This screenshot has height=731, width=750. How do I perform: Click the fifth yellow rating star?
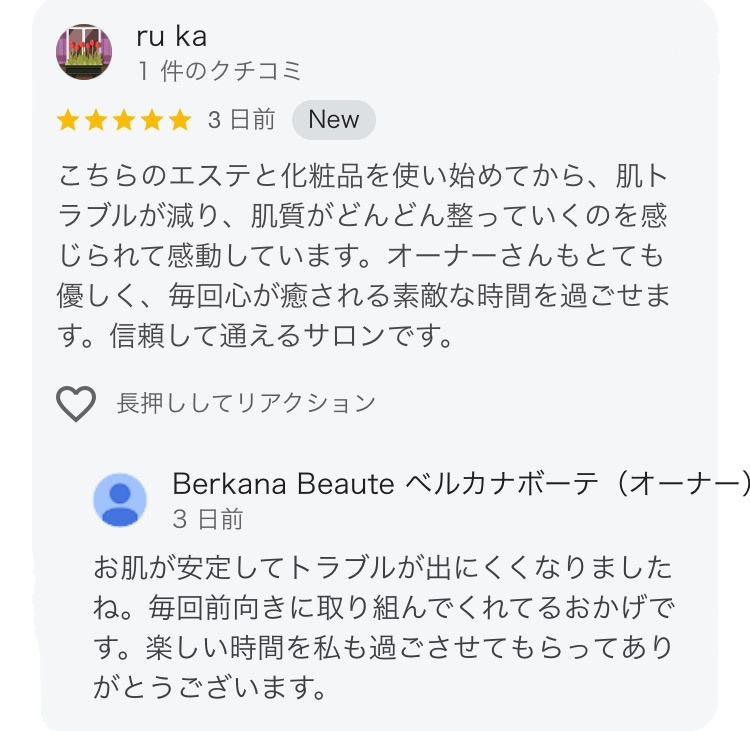(180, 121)
